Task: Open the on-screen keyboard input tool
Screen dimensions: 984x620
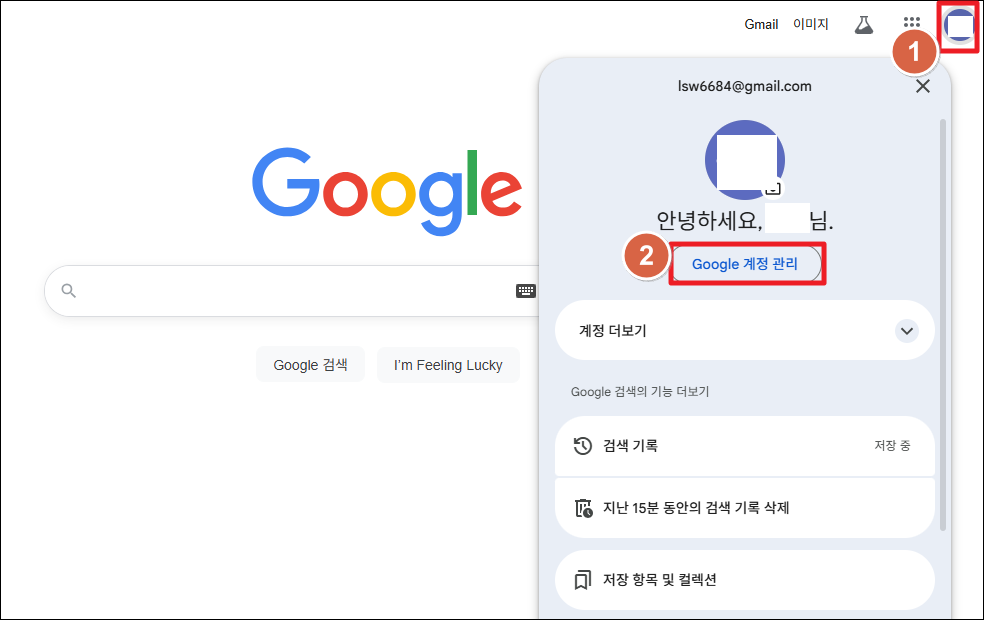Action: tap(526, 291)
